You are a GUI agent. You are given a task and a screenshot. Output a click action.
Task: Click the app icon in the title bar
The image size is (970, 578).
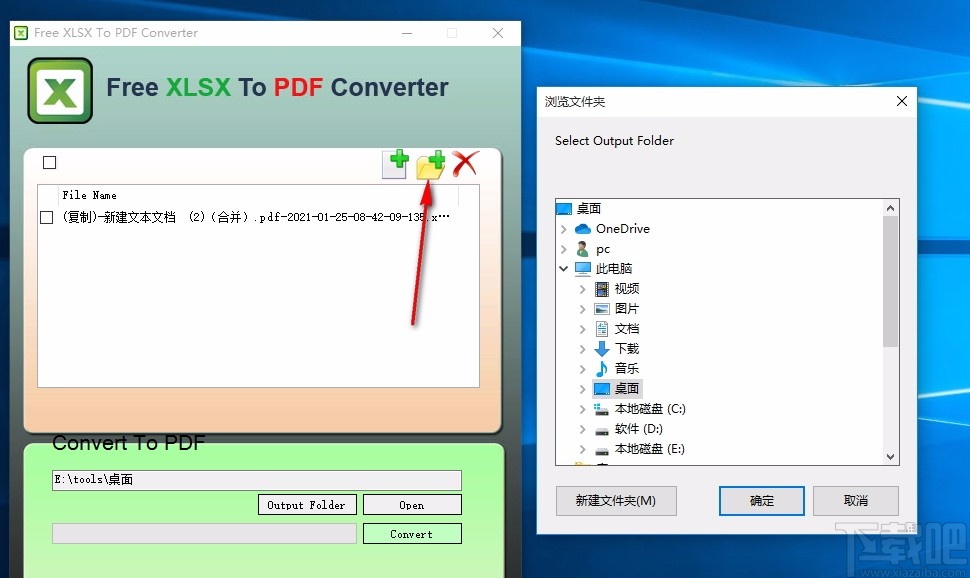[x=19, y=32]
